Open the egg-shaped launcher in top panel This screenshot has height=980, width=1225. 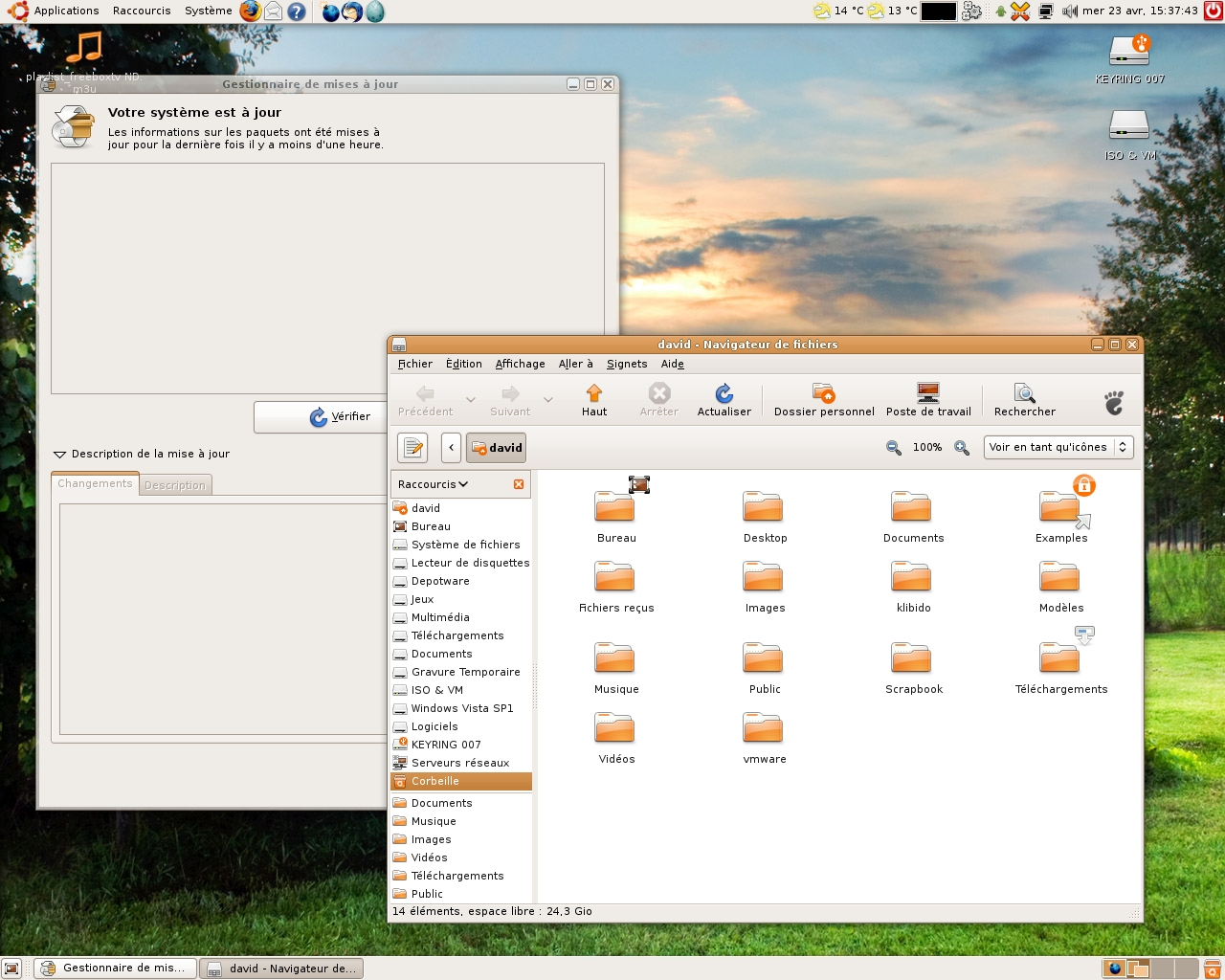click(x=375, y=11)
